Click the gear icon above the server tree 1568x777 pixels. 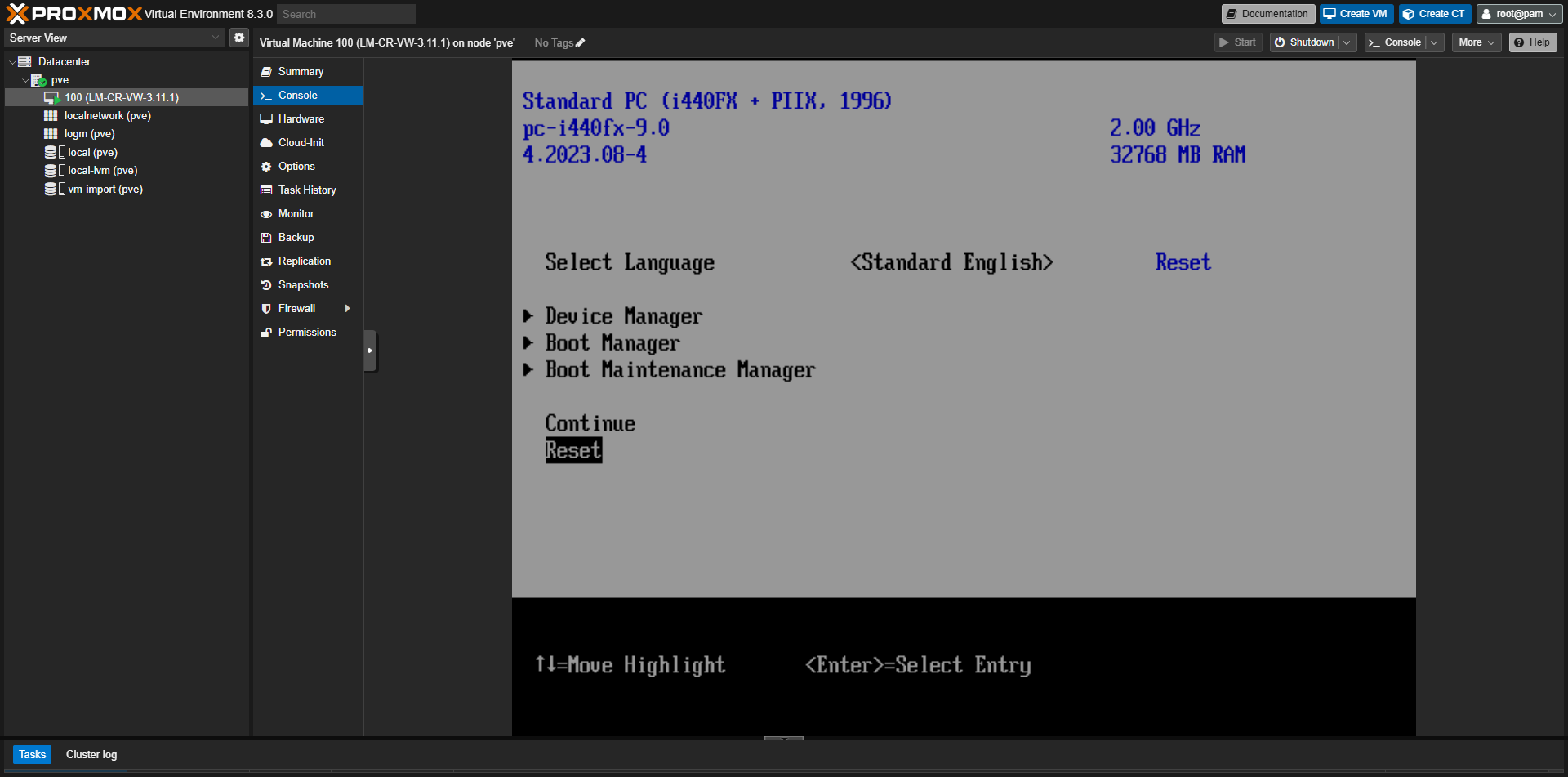tap(238, 37)
